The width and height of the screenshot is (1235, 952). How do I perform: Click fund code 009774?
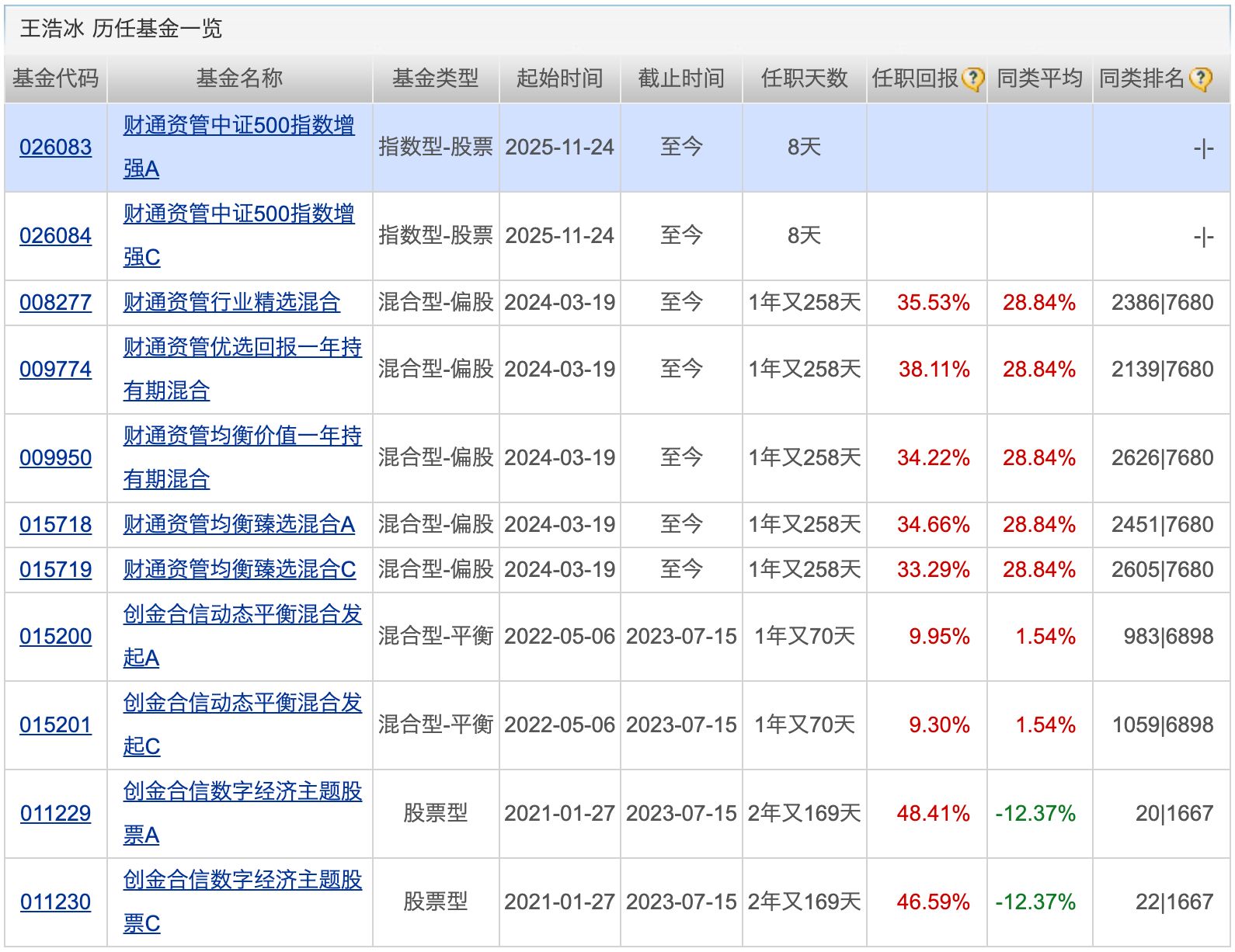point(55,369)
